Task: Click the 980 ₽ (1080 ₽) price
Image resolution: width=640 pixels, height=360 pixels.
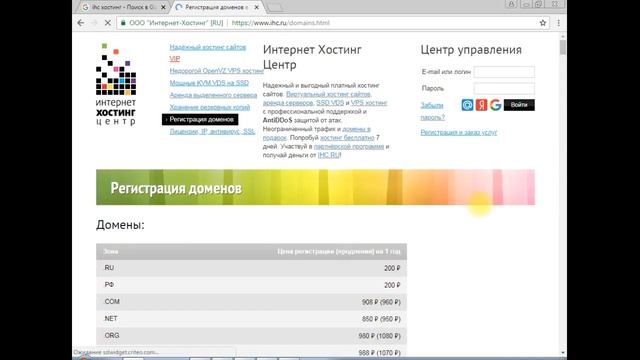Action: click(x=380, y=336)
